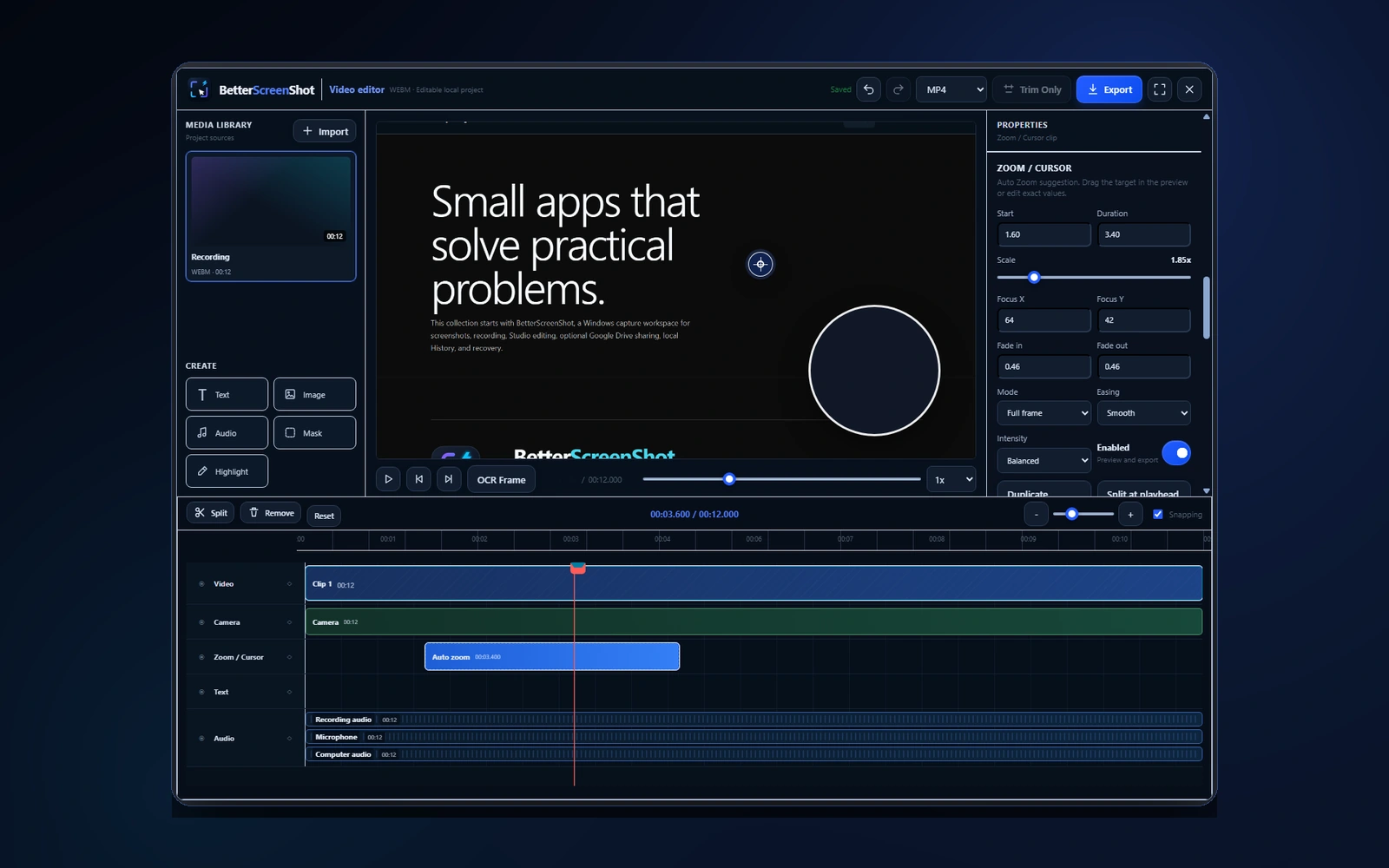Select the Computer audio track clip

754,754
